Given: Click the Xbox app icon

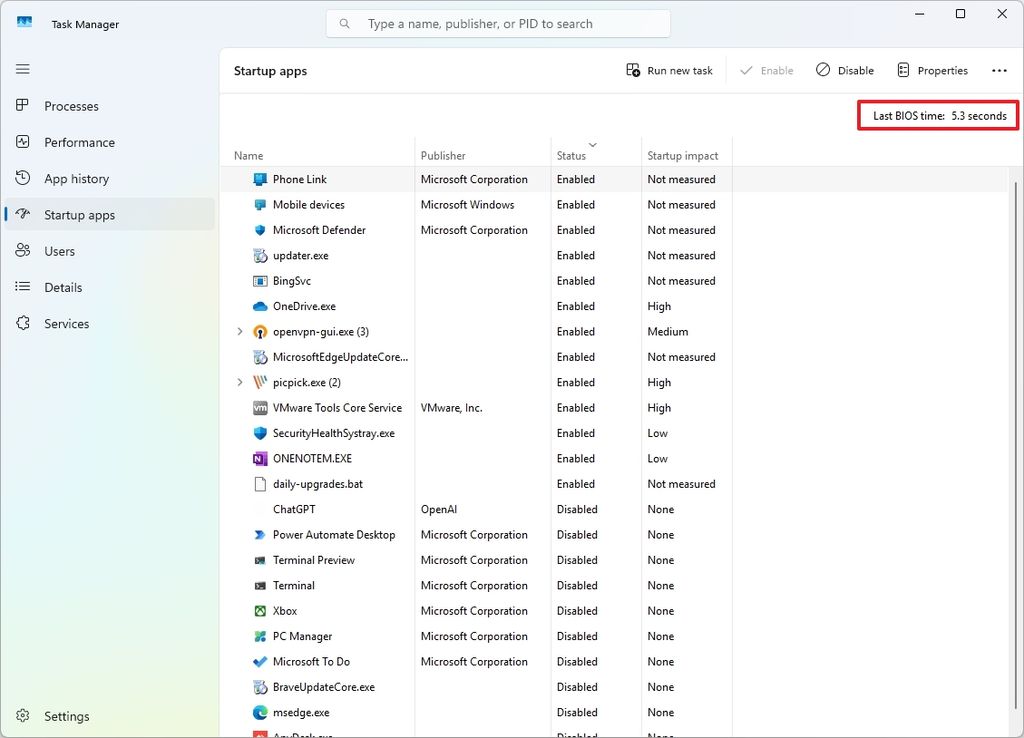Looking at the screenshot, I should [260, 611].
